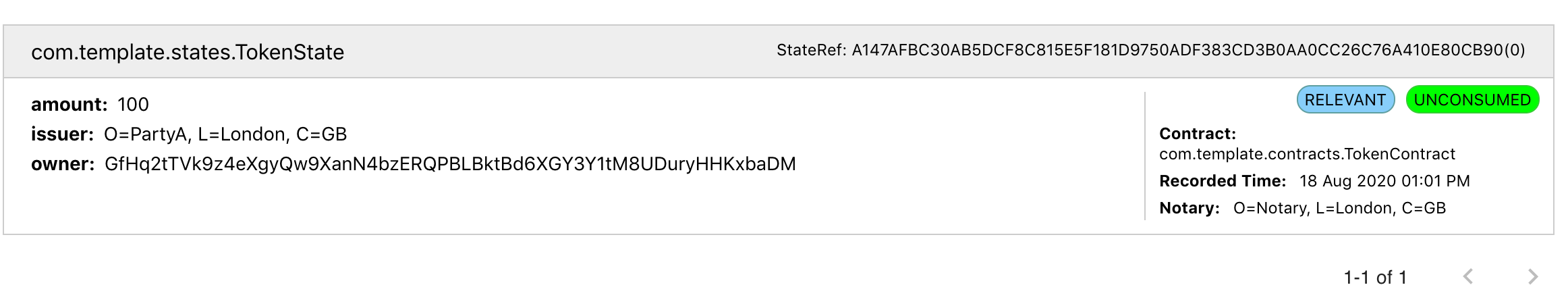Viewport: 1568px width, 308px height.
Task: Click the Contract label
Action: (1198, 134)
